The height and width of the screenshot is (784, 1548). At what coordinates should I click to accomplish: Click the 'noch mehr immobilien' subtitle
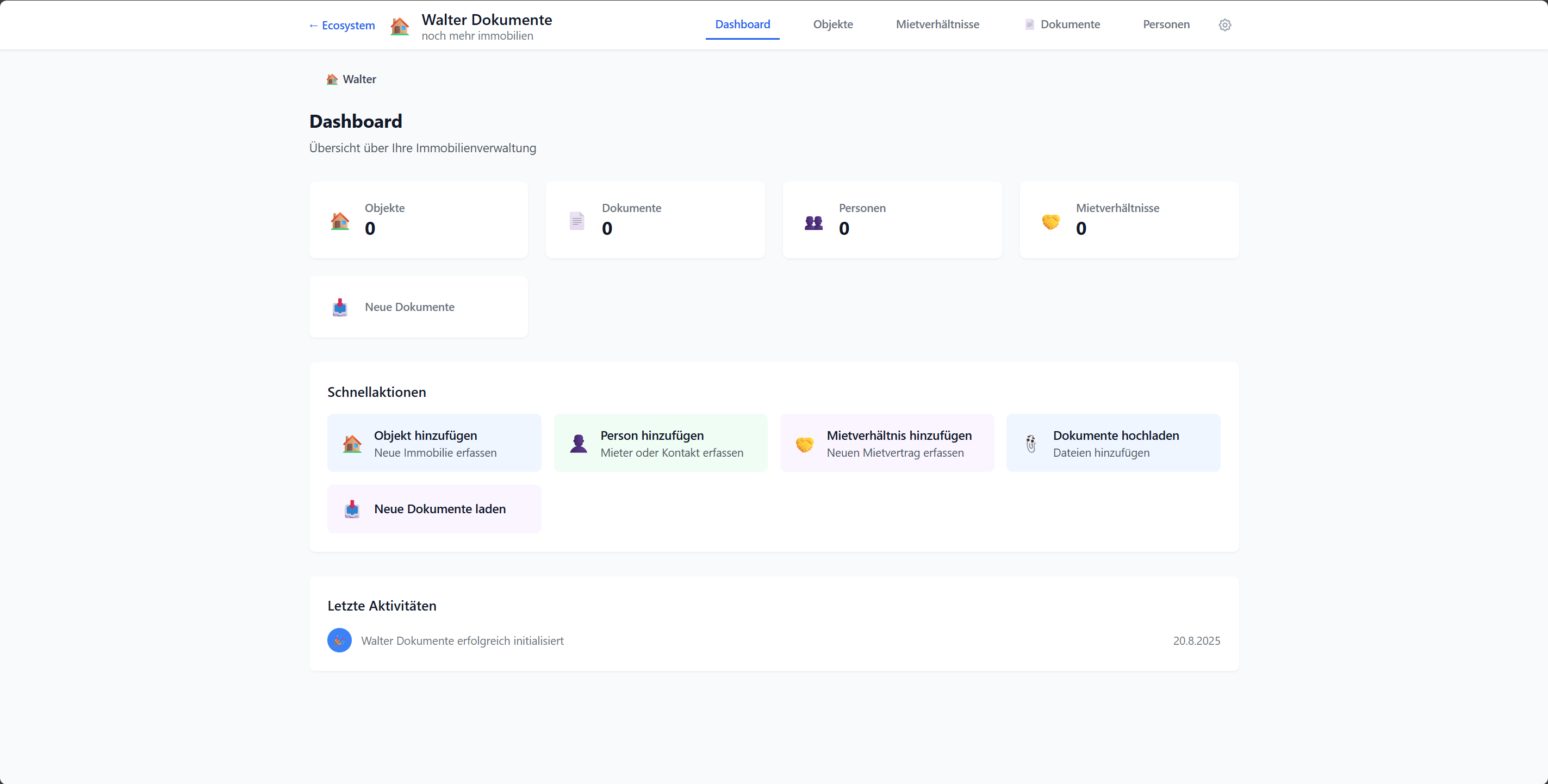tap(478, 36)
